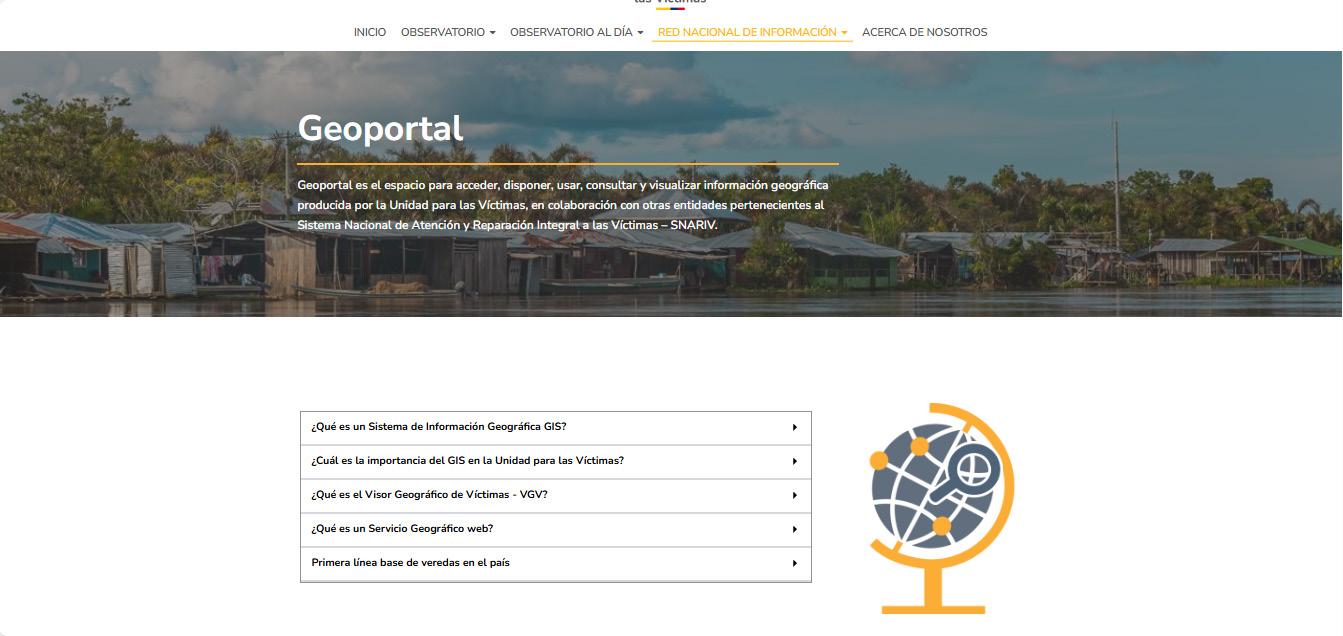Image resolution: width=1343 pixels, height=636 pixels.
Task: Open the ACERCA DE NOSOTROS page
Action: pyautogui.click(x=924, y=32)
